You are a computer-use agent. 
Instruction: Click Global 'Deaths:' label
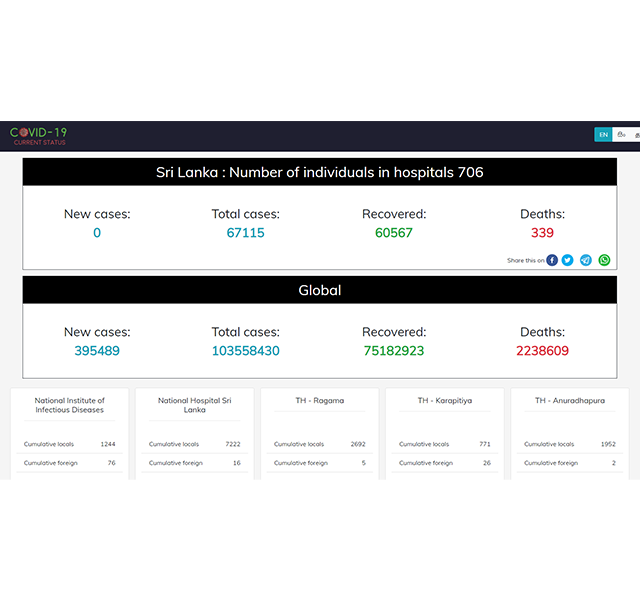tap(542, 332)
